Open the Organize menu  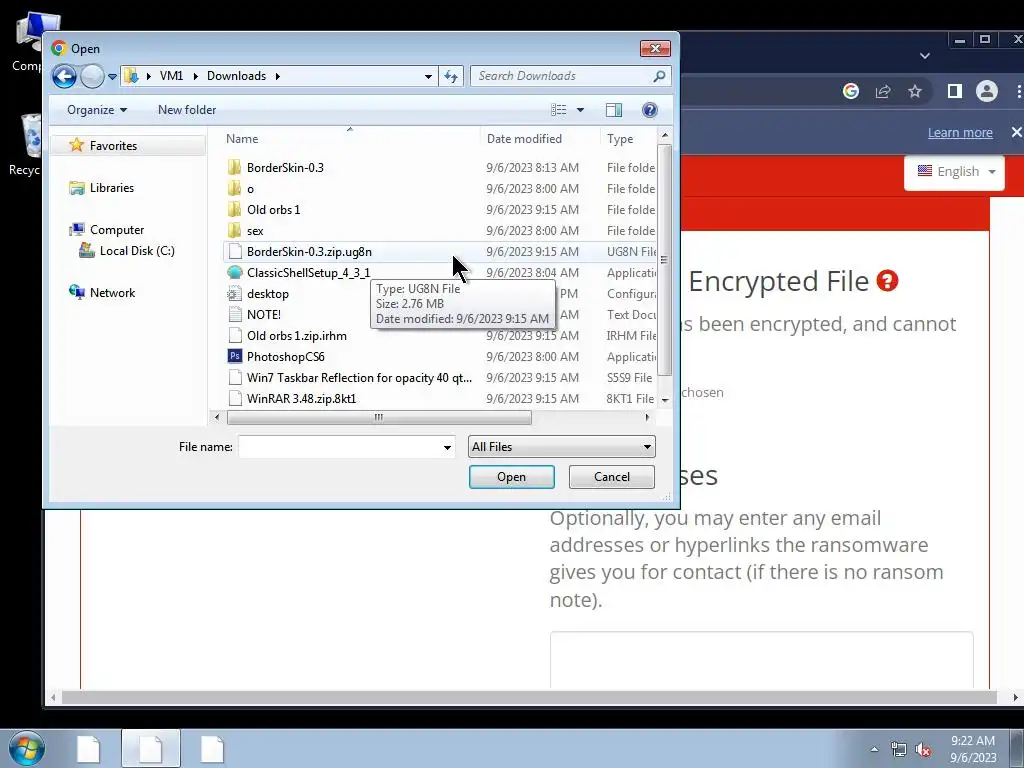(x=97, y=110)
